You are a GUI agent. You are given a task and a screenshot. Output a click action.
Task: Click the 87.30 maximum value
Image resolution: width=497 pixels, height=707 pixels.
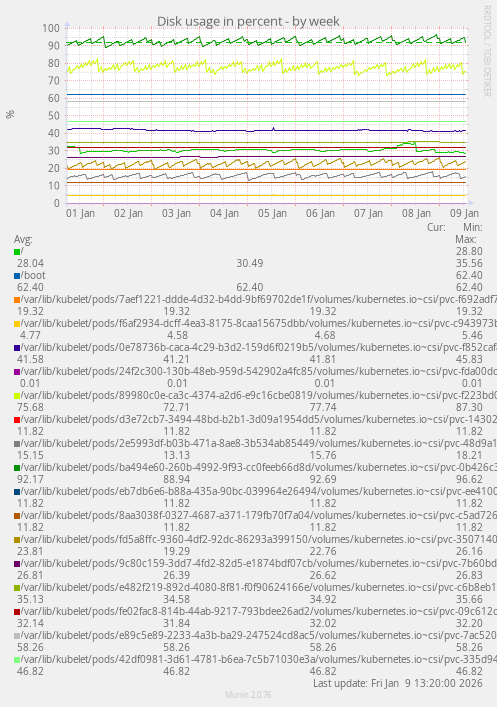469,407
